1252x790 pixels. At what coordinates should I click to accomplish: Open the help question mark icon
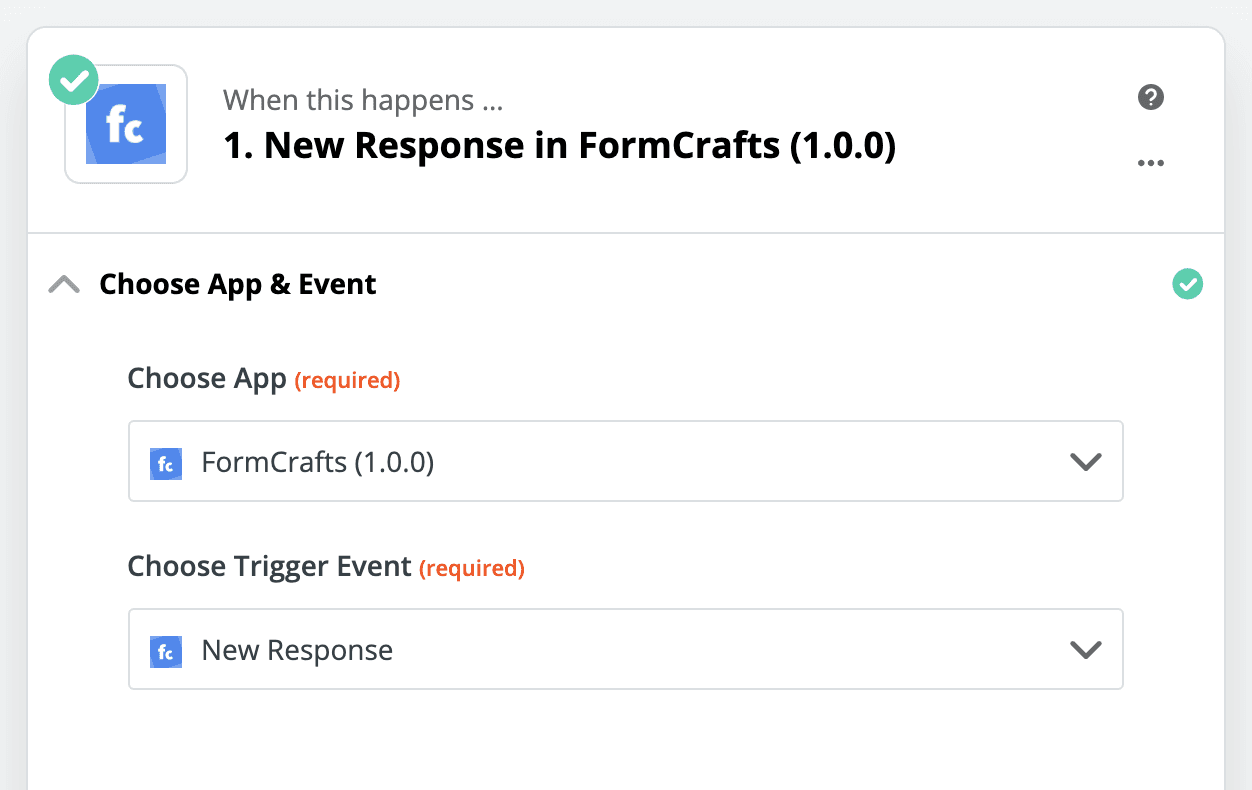click(1151, 97)
